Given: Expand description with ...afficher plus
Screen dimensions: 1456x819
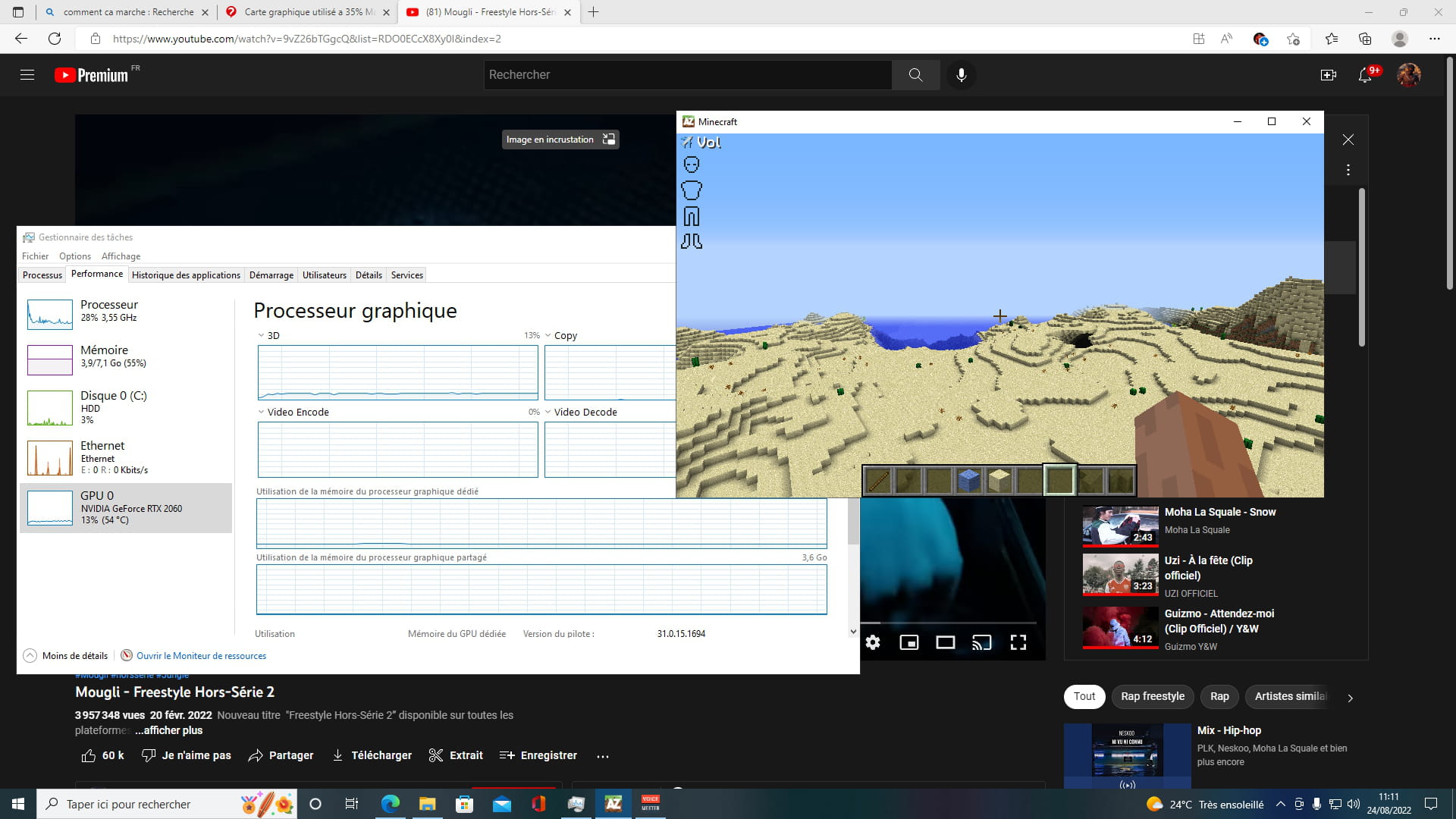Looking at the screenshot, I should pyautogui.click(x=169, y=730).
